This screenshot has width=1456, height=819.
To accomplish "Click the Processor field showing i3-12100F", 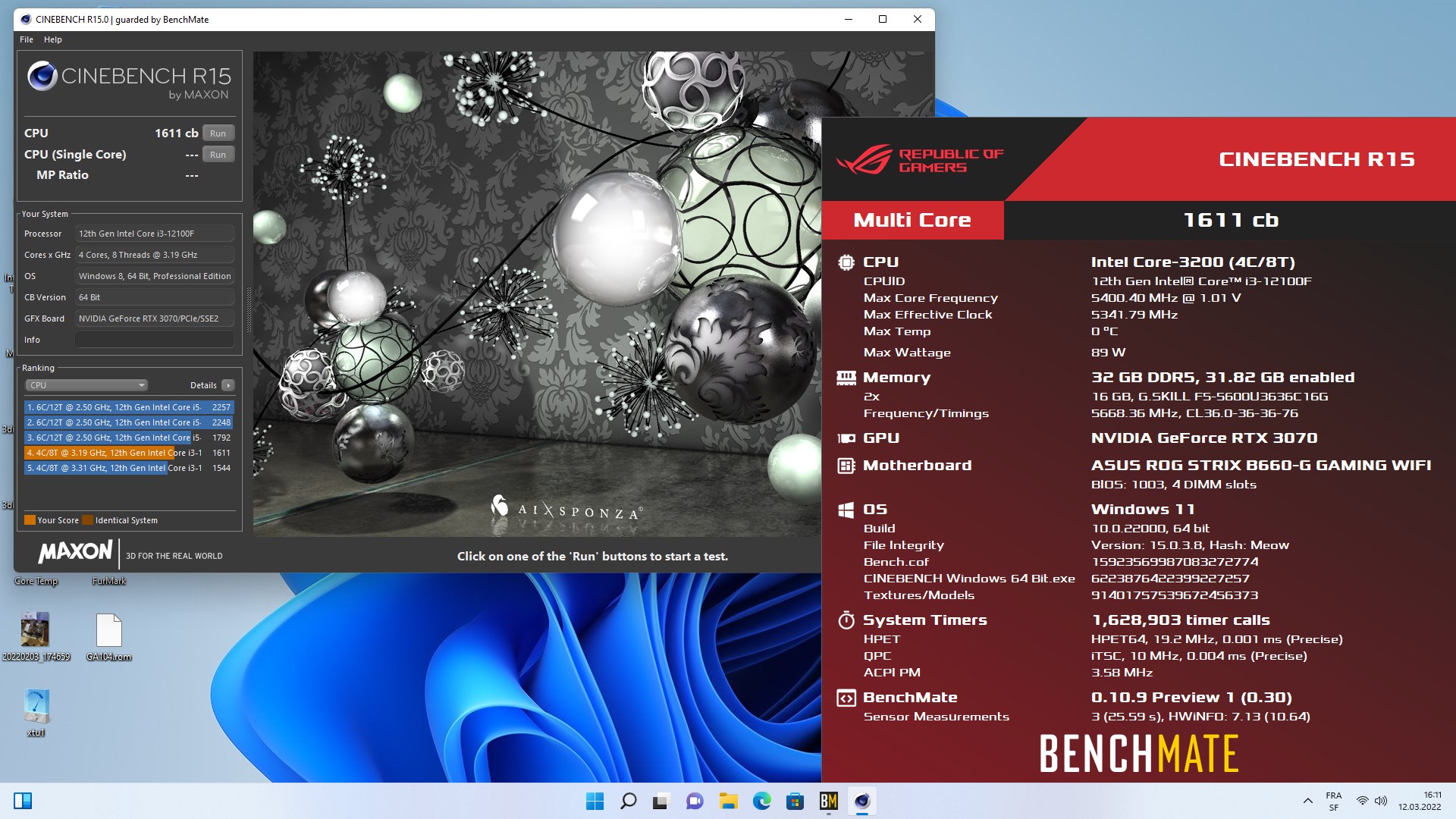I will 155,234.
